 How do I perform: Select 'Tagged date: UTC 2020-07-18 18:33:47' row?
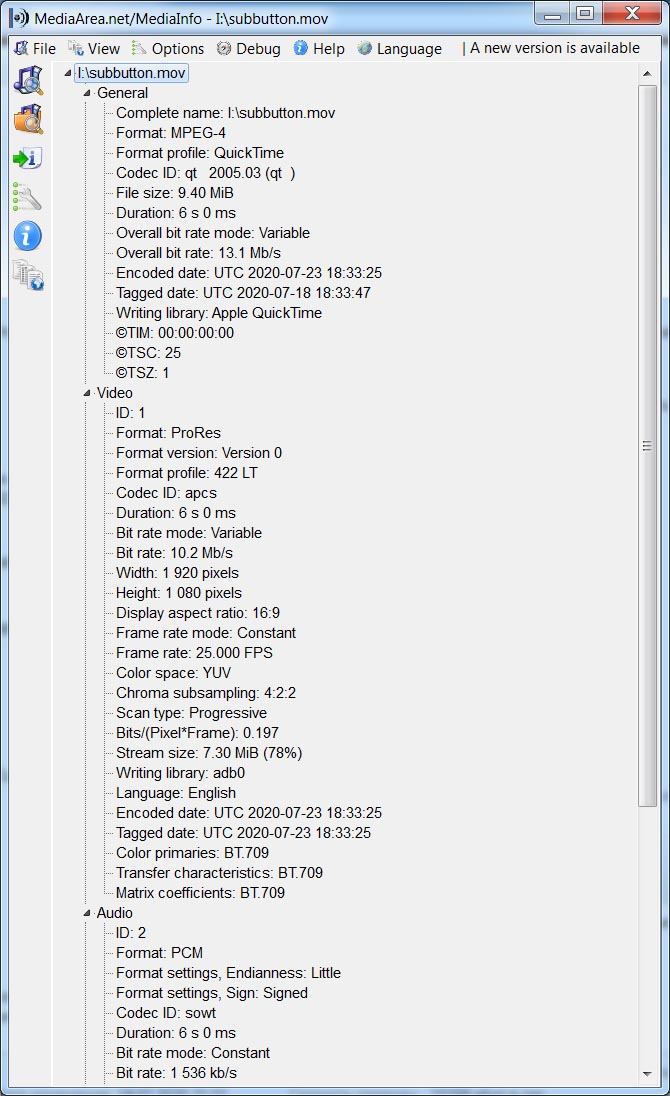[243, 293]
